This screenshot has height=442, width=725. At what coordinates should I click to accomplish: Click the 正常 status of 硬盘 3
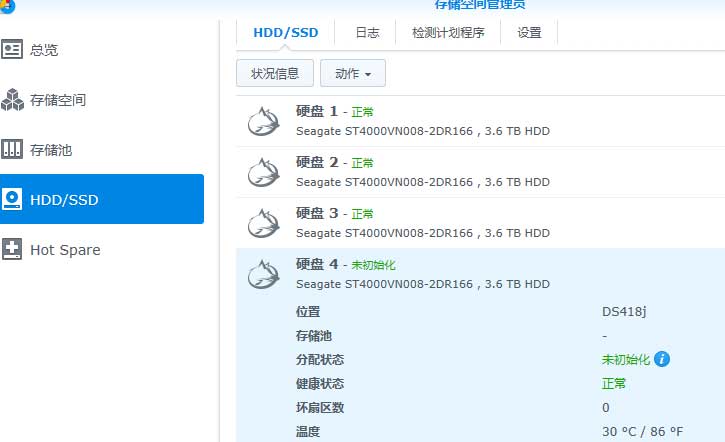362,214
